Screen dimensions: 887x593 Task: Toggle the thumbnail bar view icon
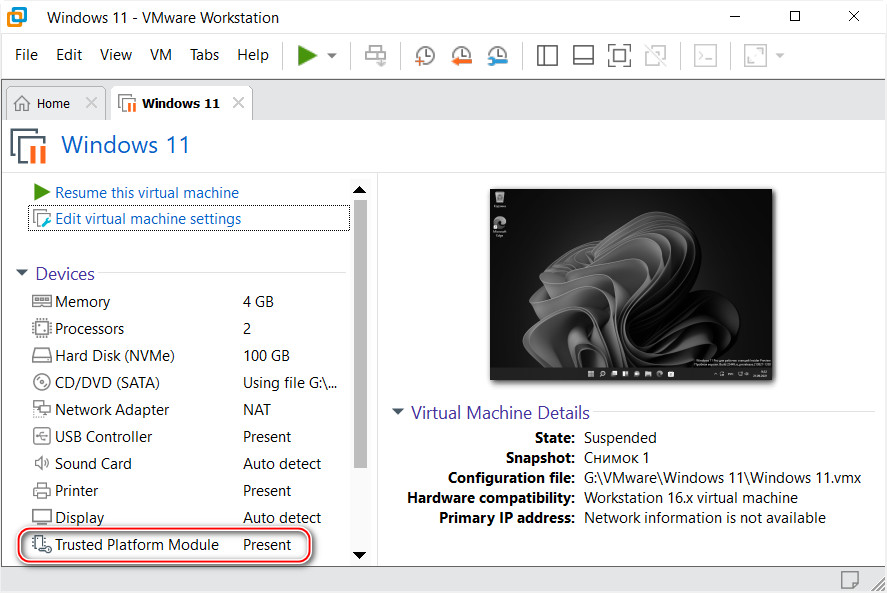tap(583, 55)
